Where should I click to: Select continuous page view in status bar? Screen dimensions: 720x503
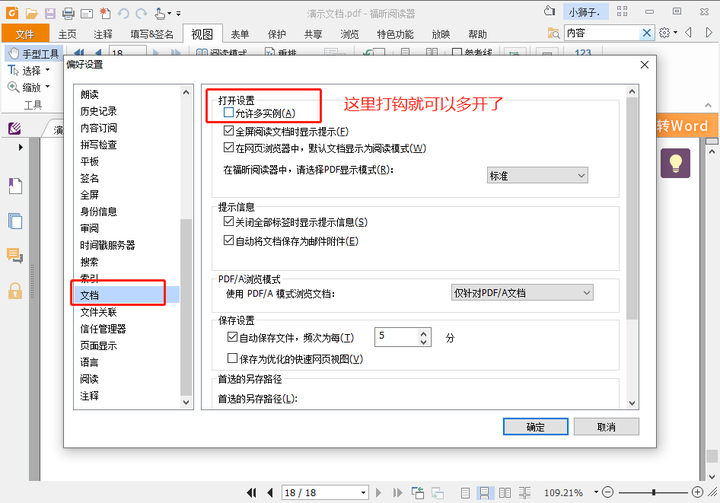[x=484, y=493]
